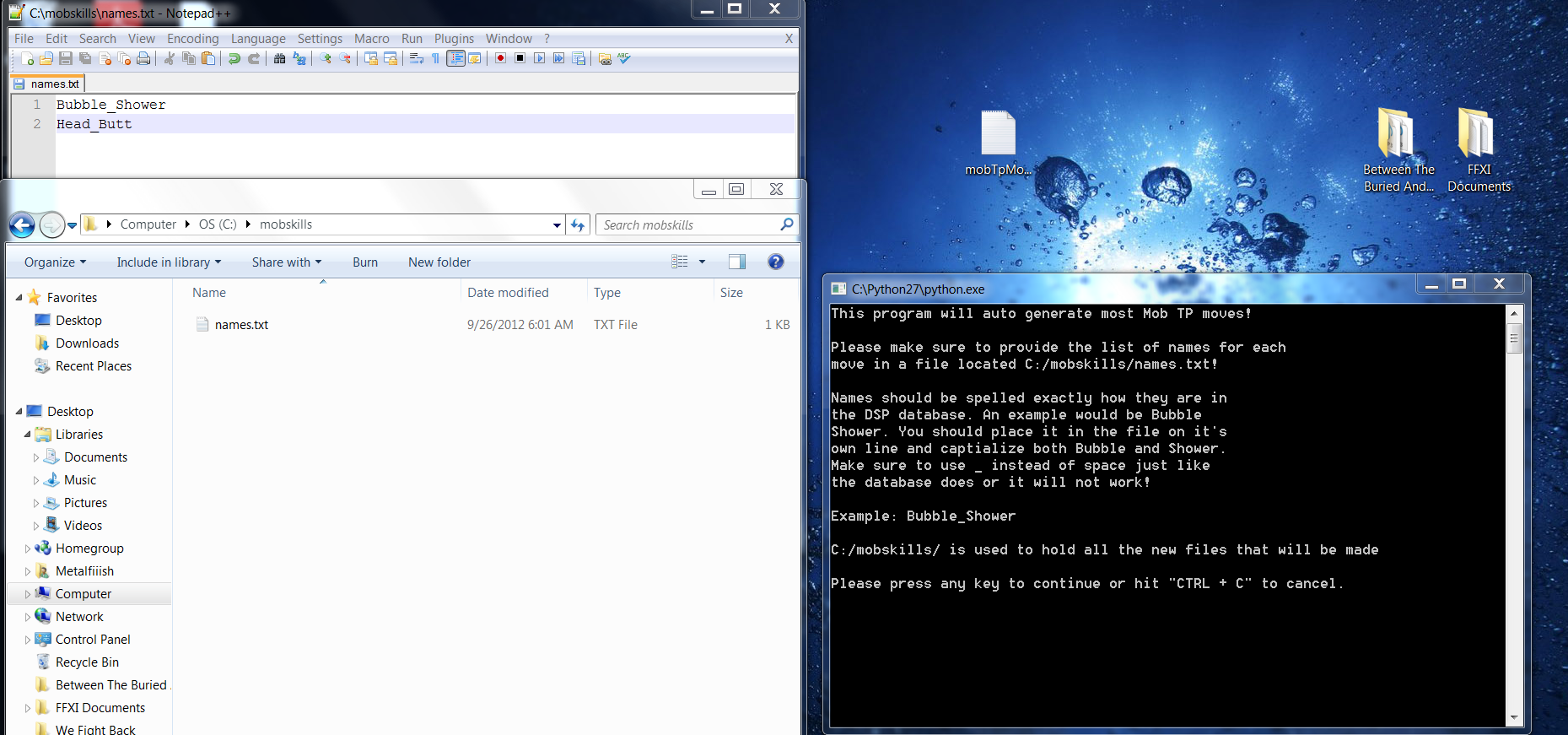
Task: Click the Undo arrow in Notepad++ toolbar
Action: 234,58
